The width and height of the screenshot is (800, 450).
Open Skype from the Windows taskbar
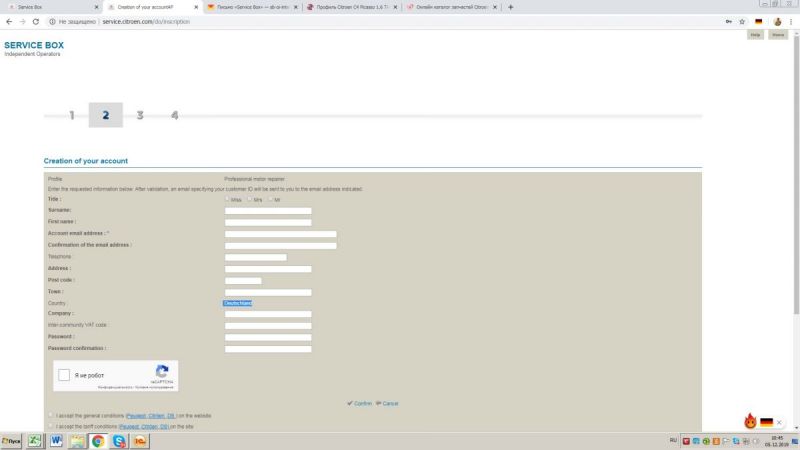pyautogui.click(x=119, y=440)
